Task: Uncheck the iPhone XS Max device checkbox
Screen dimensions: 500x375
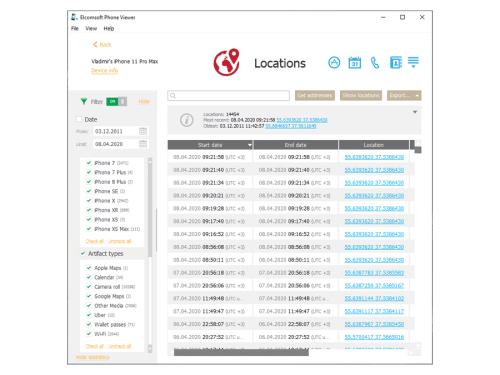Action: [x=89, y=229]
